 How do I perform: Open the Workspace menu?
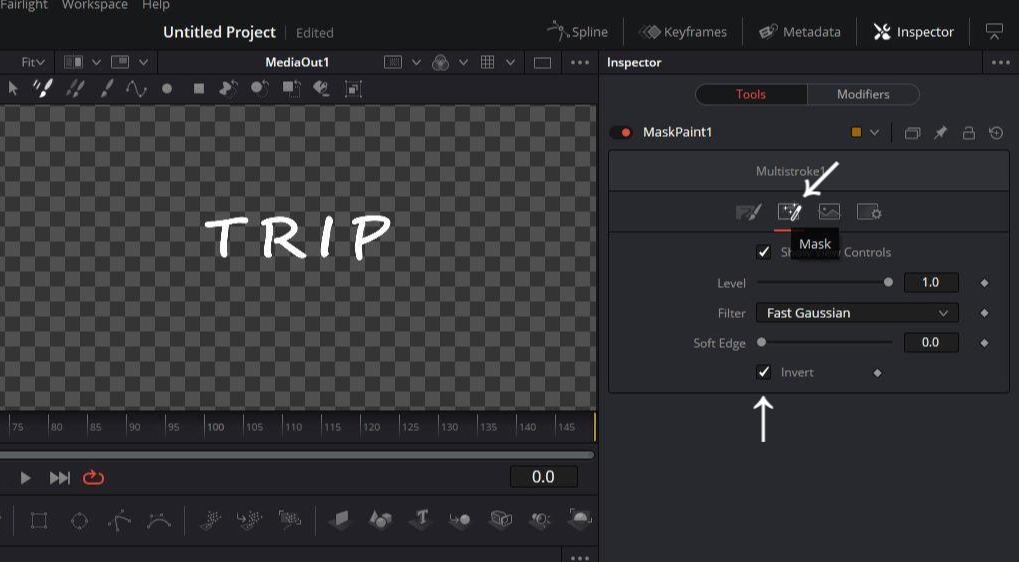pyautogui.click(x=95, y=5)
